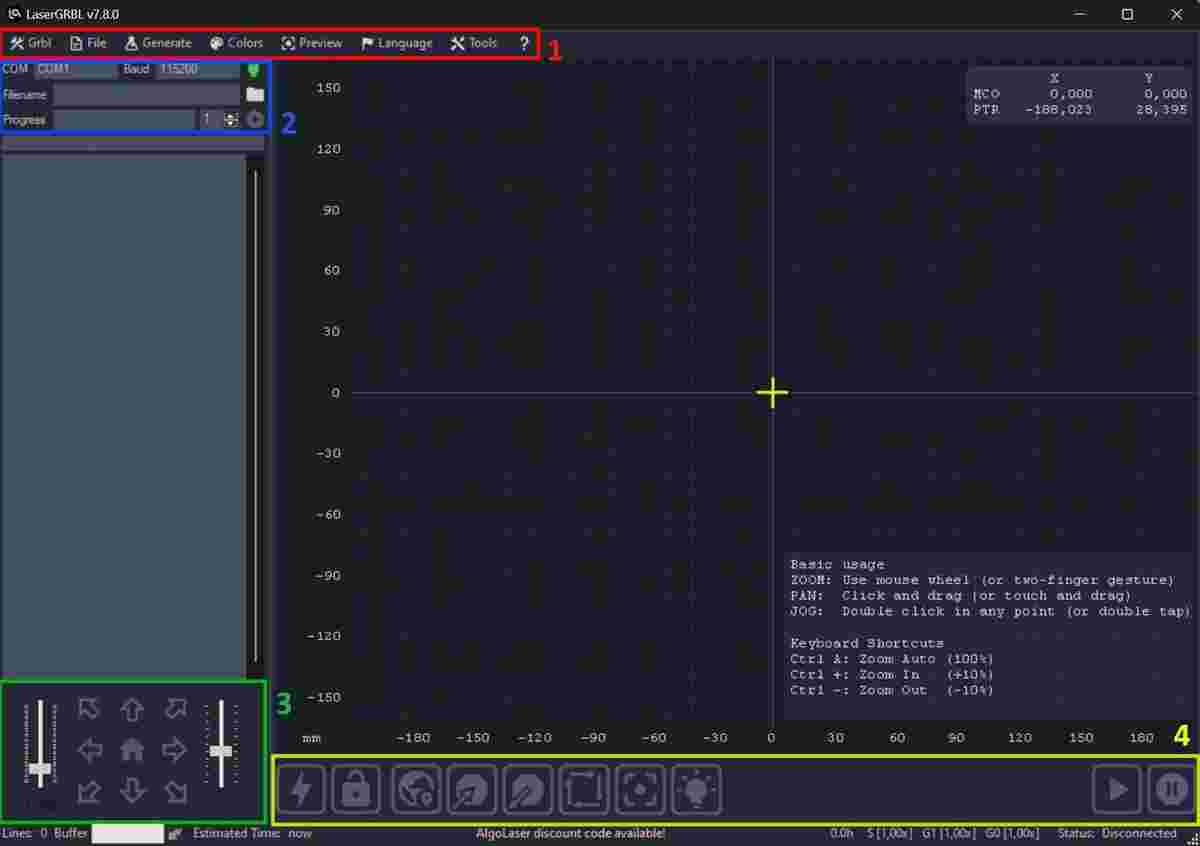
Task: Open the Grbl menu
Action: pos(31,43)
